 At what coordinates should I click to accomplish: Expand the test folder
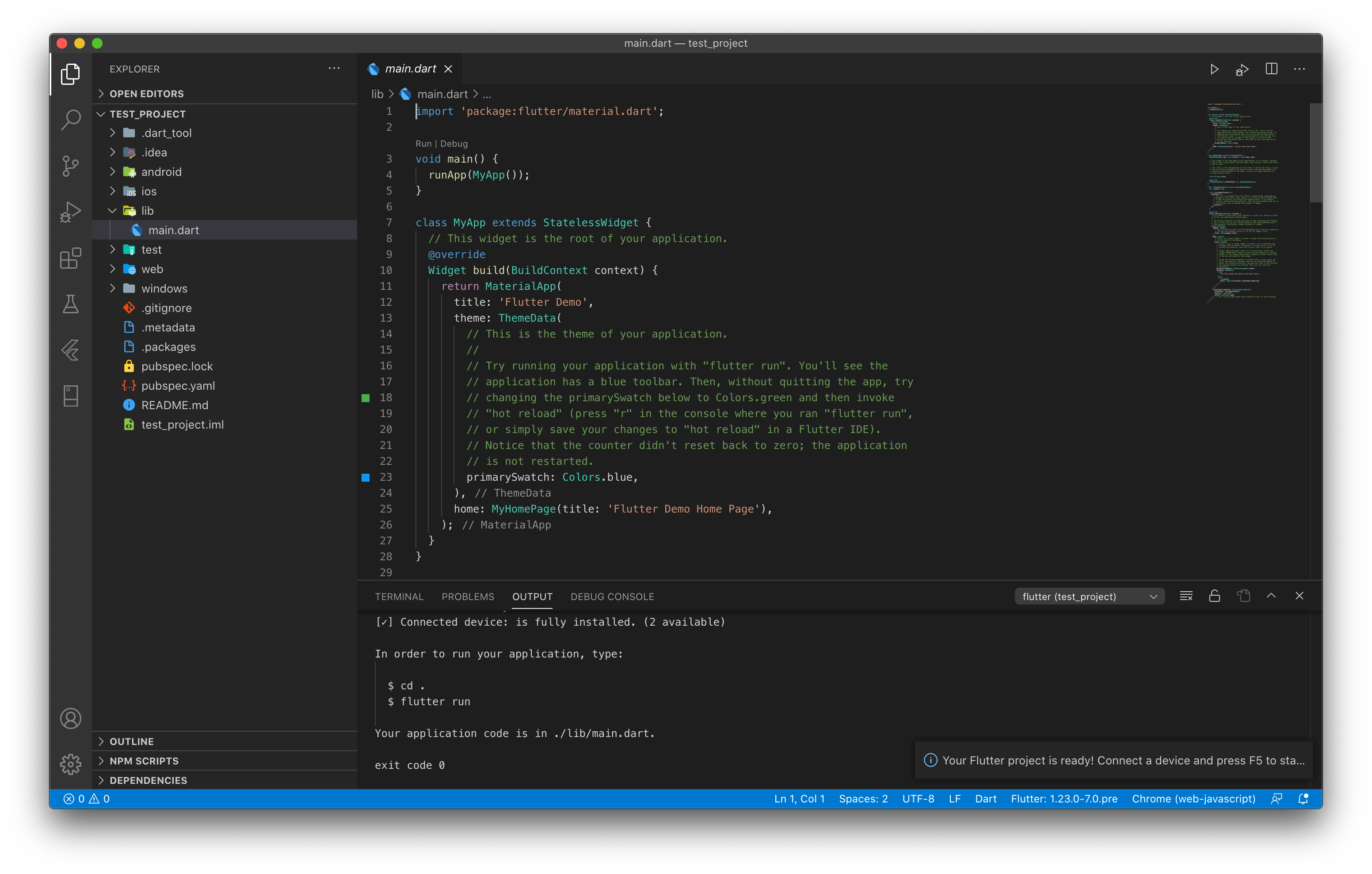[225, 250]
